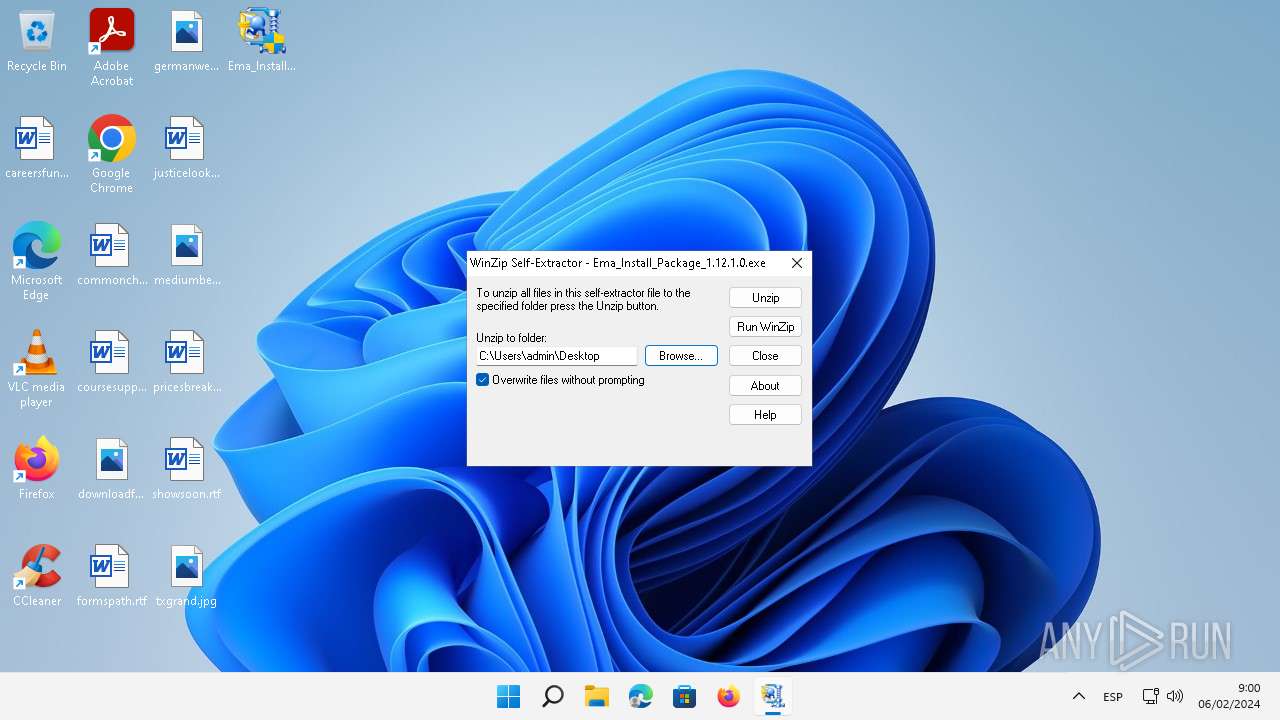
Task: Close the WinZip Self-Extractor window with X
Action: point(797,263)
